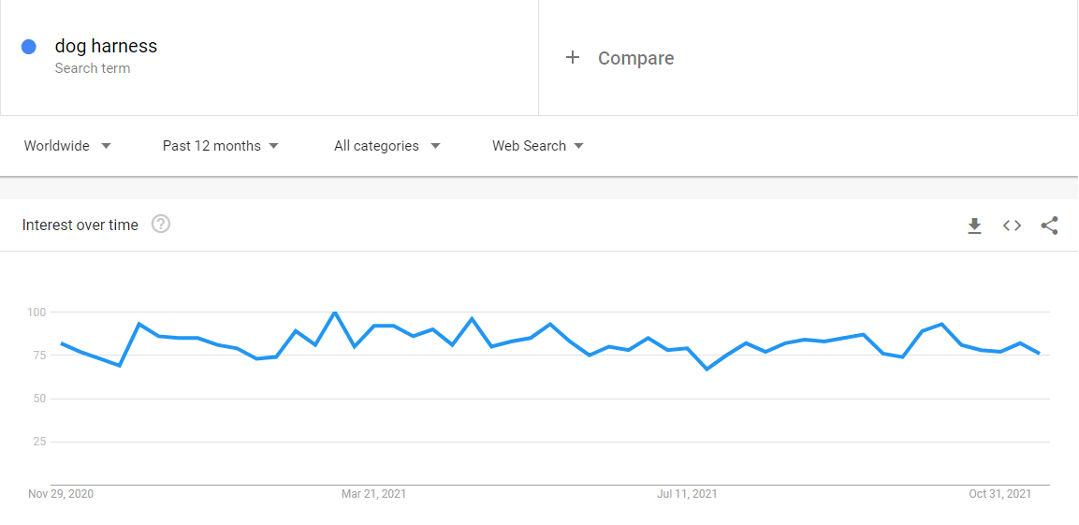The height and width of the screenshot is (525, 1079).
Task: Share the Interest over time chart
Action: coord(1049,226)
